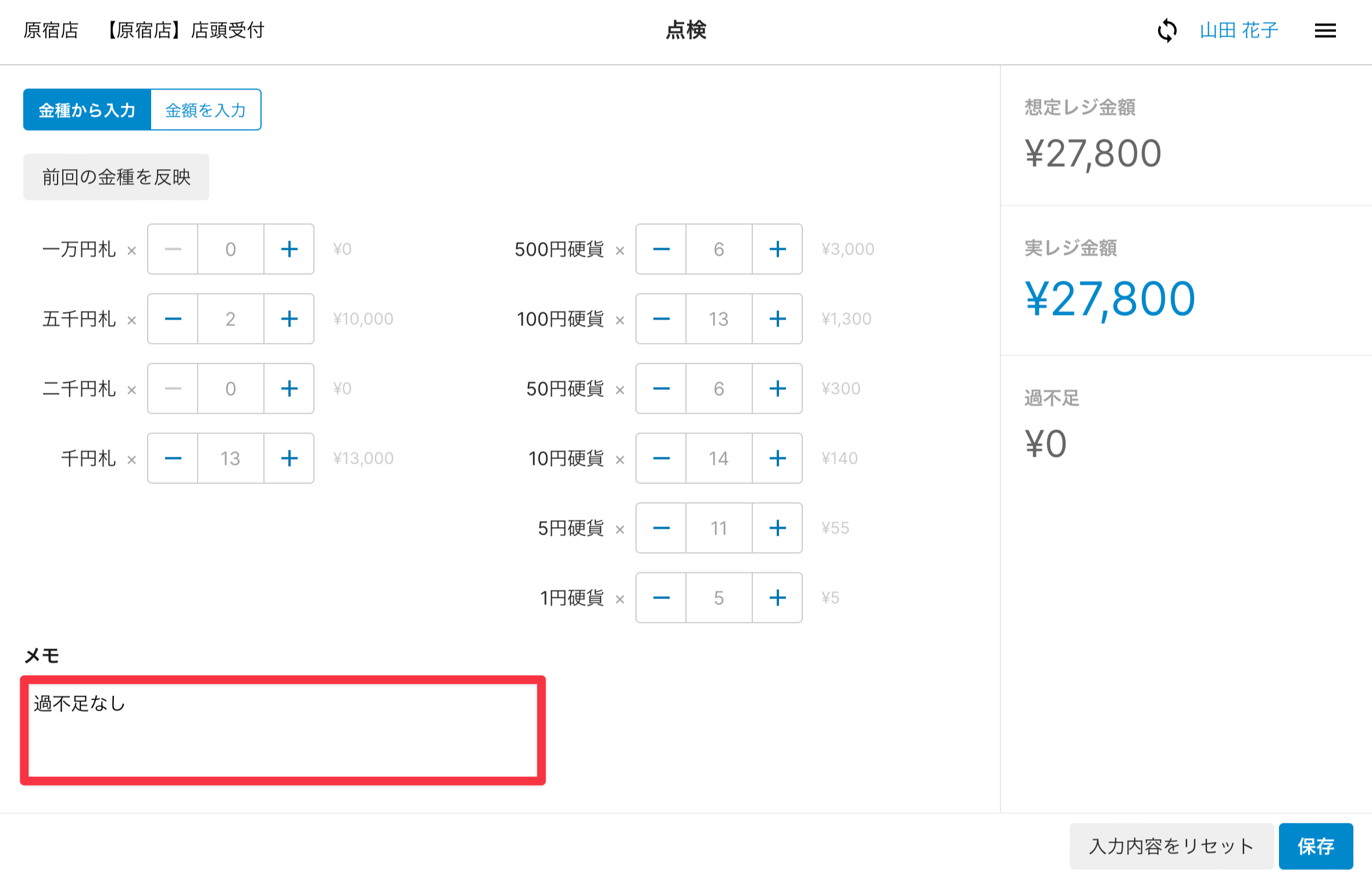Open the hamburger menu

point(1325,30)
